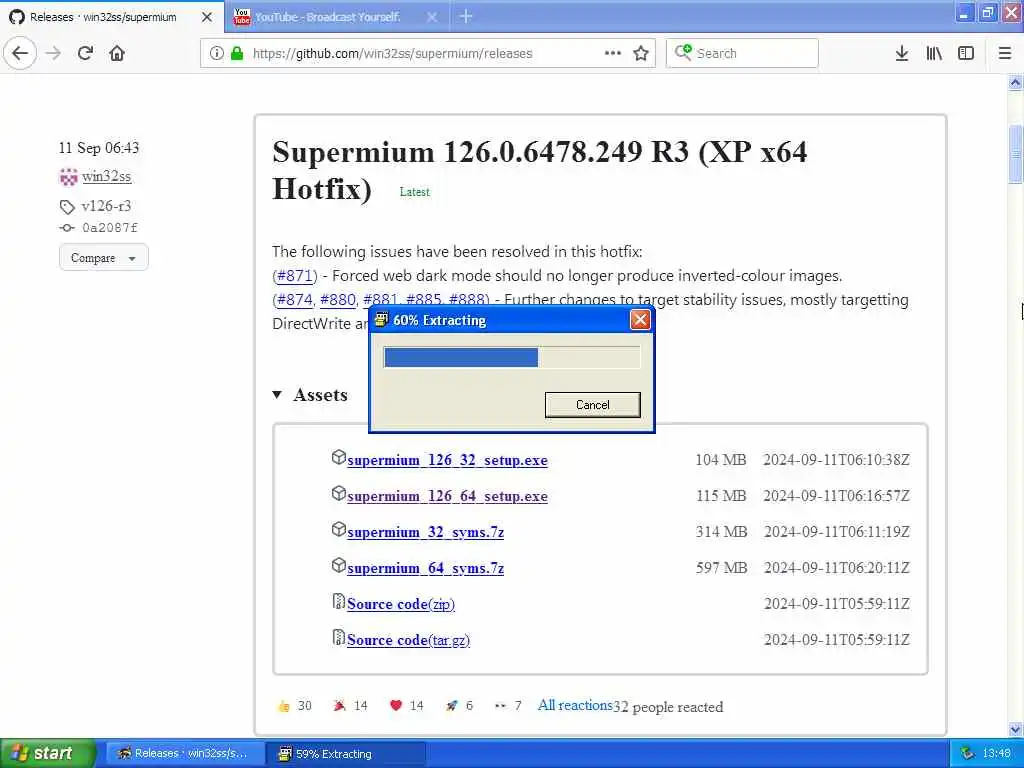The image size is (1024, 768).
Task: Open Supermium 126.0.6478.249 R3 release title
Action: [x=539, y=170]
